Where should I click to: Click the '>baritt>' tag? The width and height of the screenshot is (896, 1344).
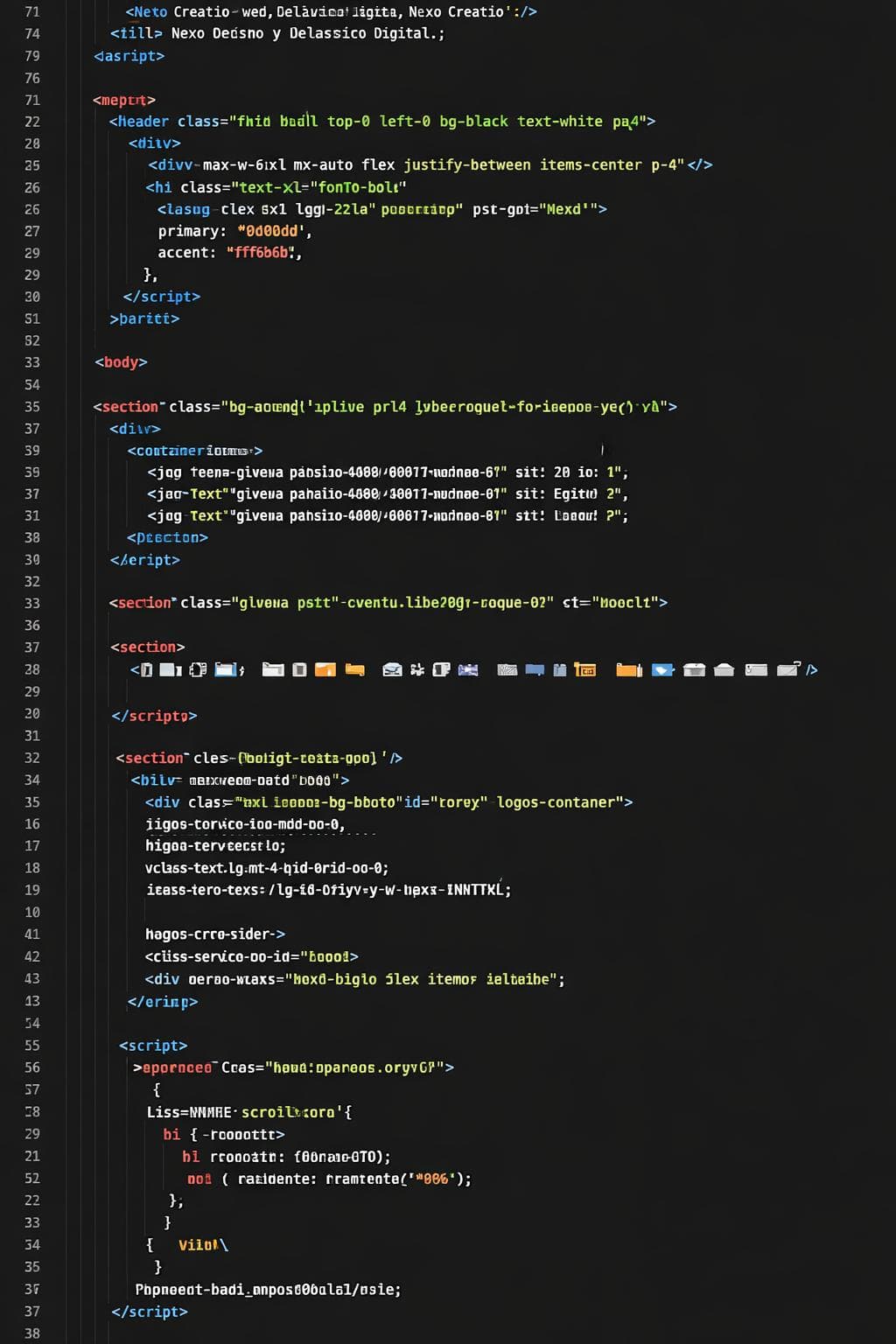144,318
